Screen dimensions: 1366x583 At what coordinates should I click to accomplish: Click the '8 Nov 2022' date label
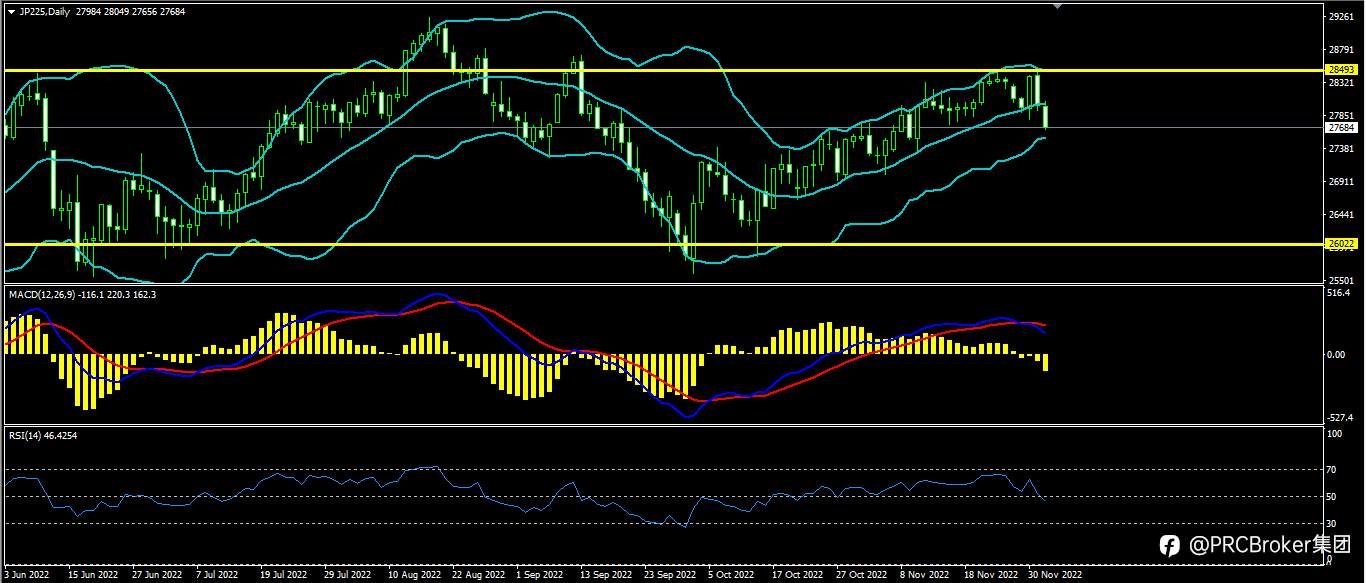tap(925, 575)
